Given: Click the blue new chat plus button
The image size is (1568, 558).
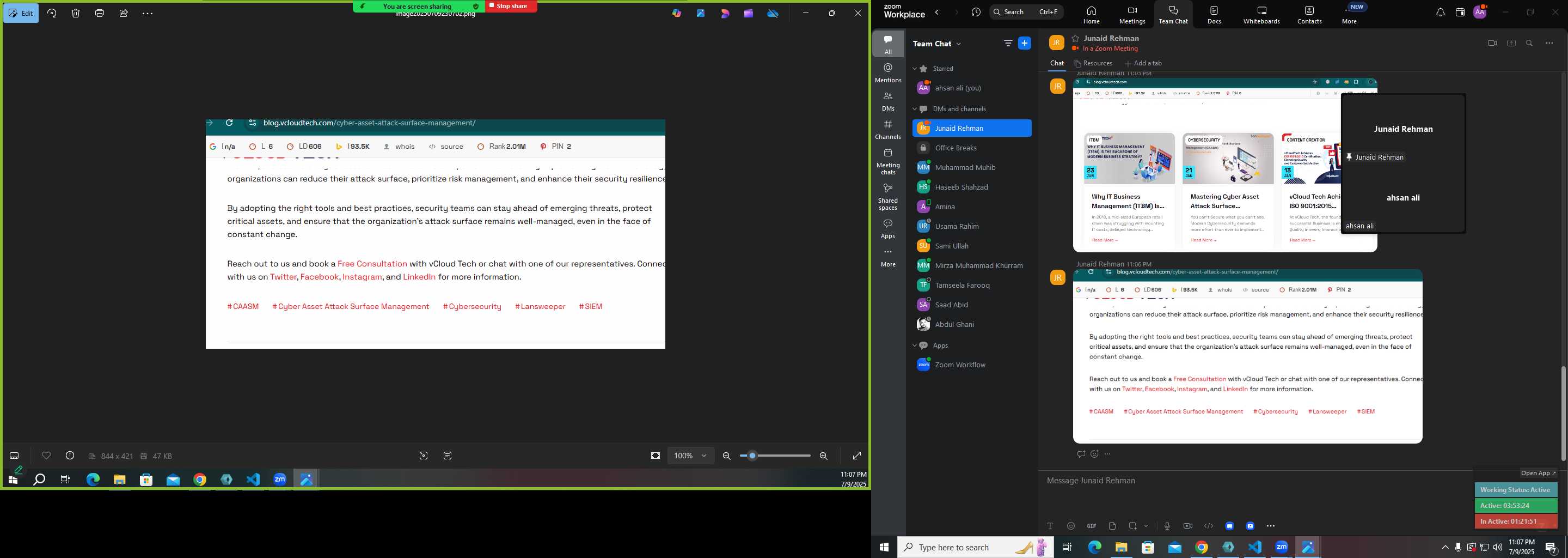Looking at the screenshot, I should [1025, 43].
